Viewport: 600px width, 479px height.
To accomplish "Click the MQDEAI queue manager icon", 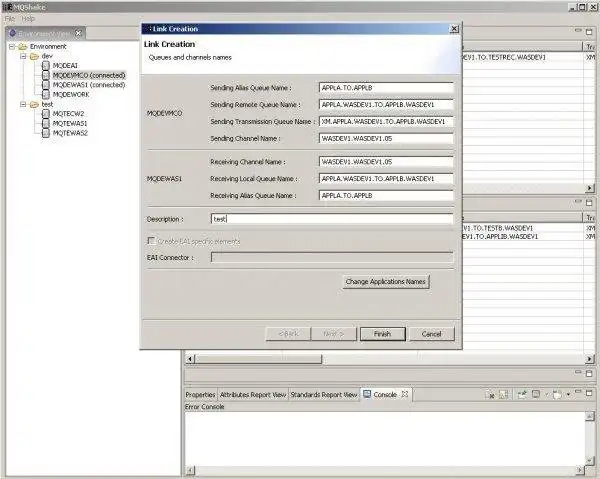I will point(46,65).
